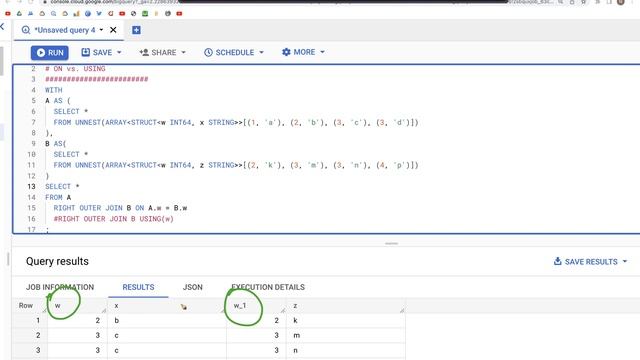Switch to the JOB INFORMATION tab
640x360 pixels.
(x=60, y=287)
